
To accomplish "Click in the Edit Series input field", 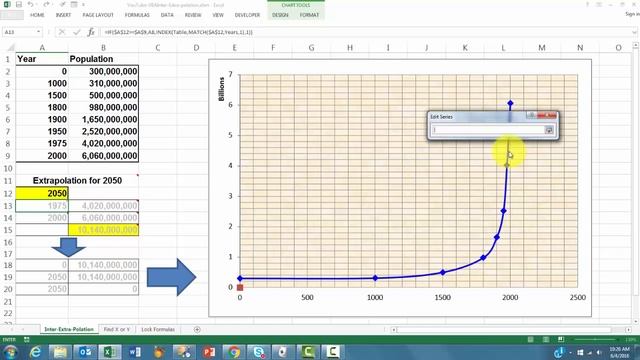I will pos(488,130).
